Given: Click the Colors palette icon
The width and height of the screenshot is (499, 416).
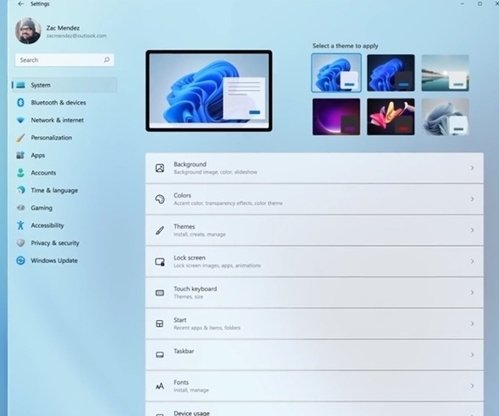Looking at the screenshot, I should pos(160,199).
